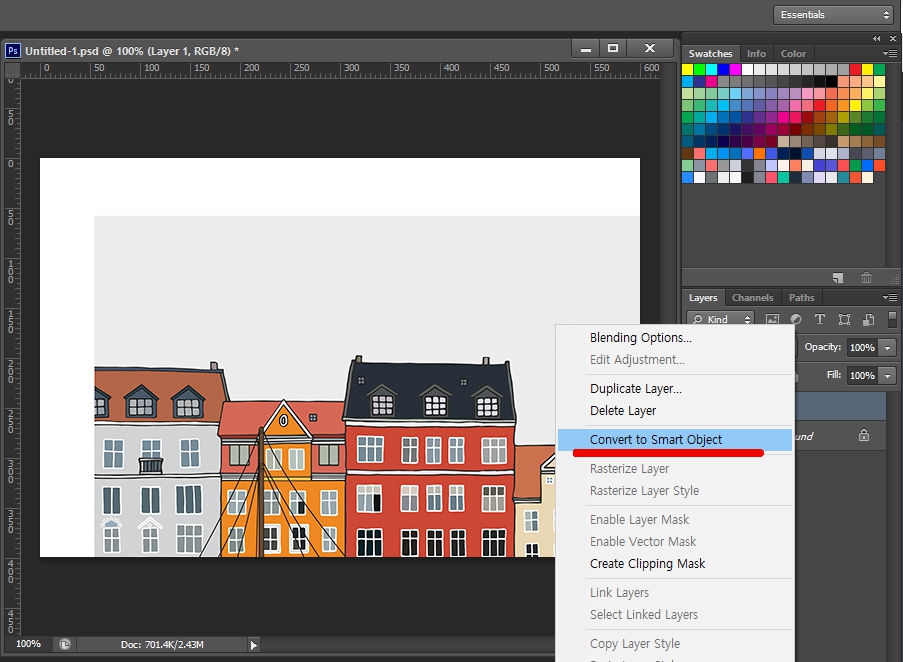Pick the black swatch in second row
This screenshot has height=662, width=903.
tap(831, 82)
